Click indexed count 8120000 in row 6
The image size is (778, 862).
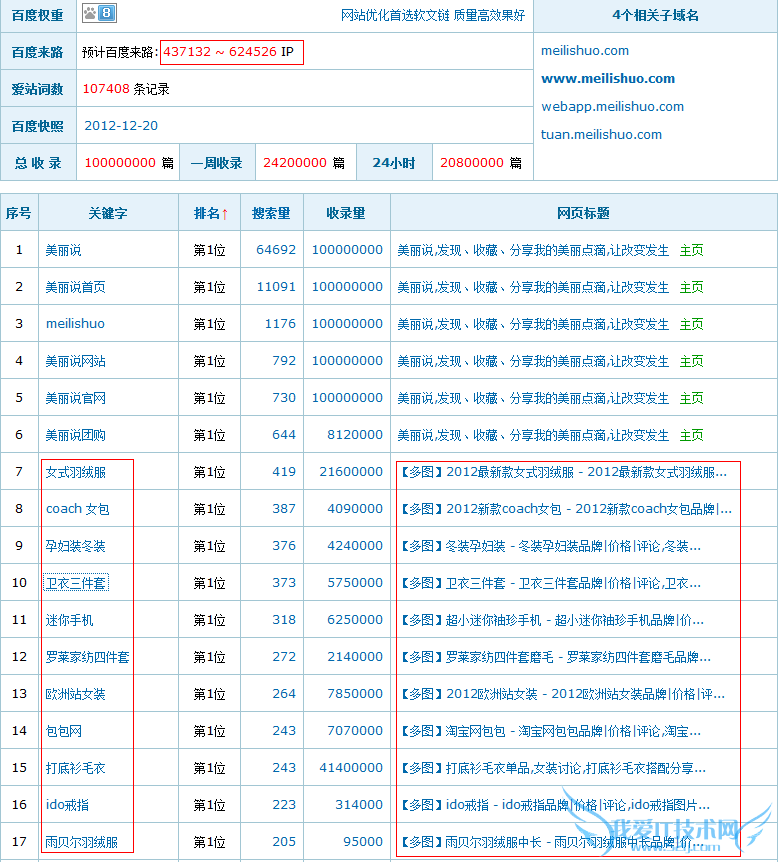[355, 434]
